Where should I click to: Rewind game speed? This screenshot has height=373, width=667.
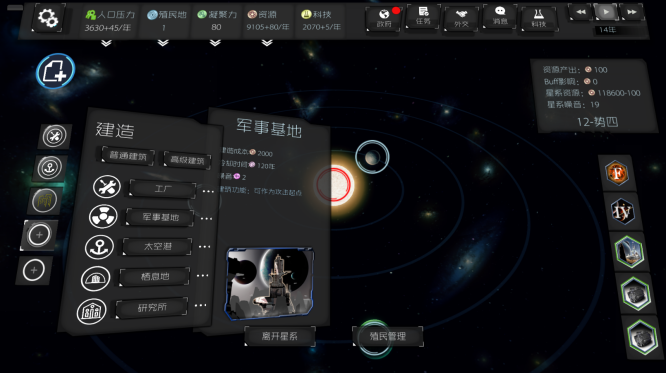(581, 12)
